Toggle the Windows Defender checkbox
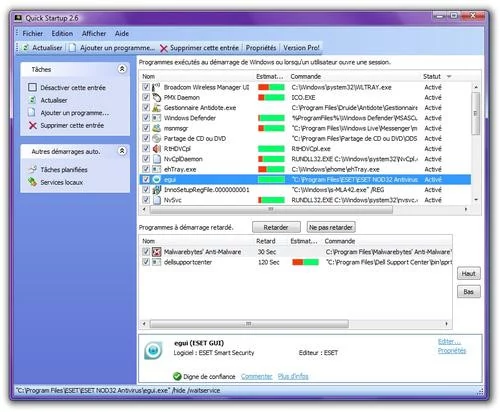 146,118
